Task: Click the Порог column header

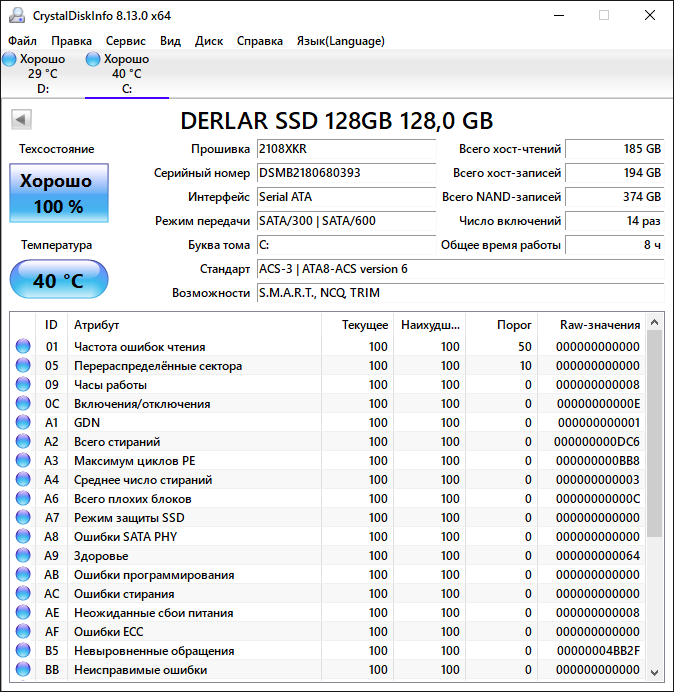Action: [502, 325]
